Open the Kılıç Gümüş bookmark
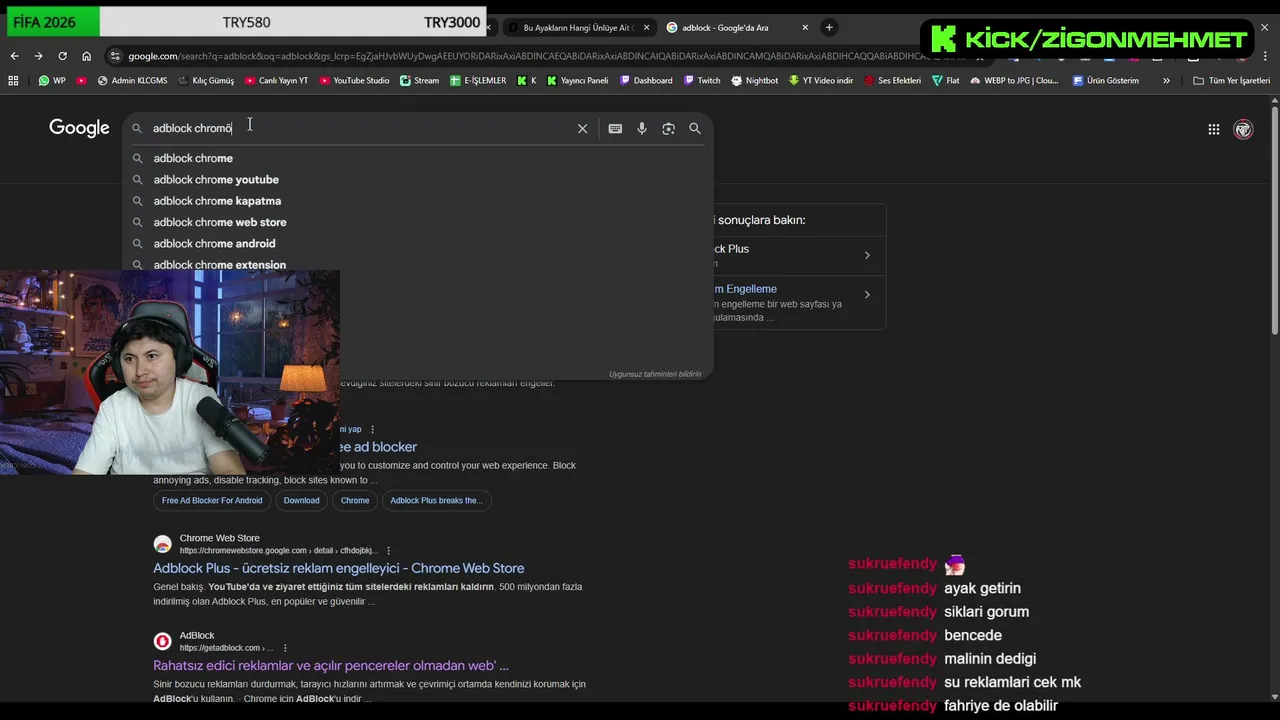Image resolution: width=1280 pixels, height=720 pixels. 205,80
